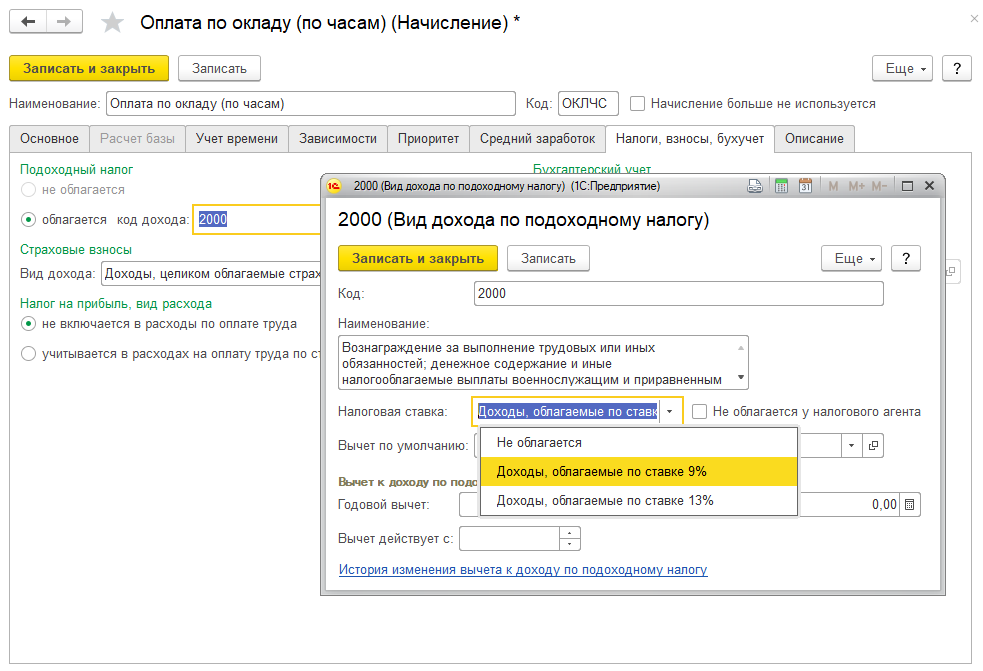The height and width of the screenshot is (671, 983).
Task: Click the help question mark in dialog
Action: (905, 258)
